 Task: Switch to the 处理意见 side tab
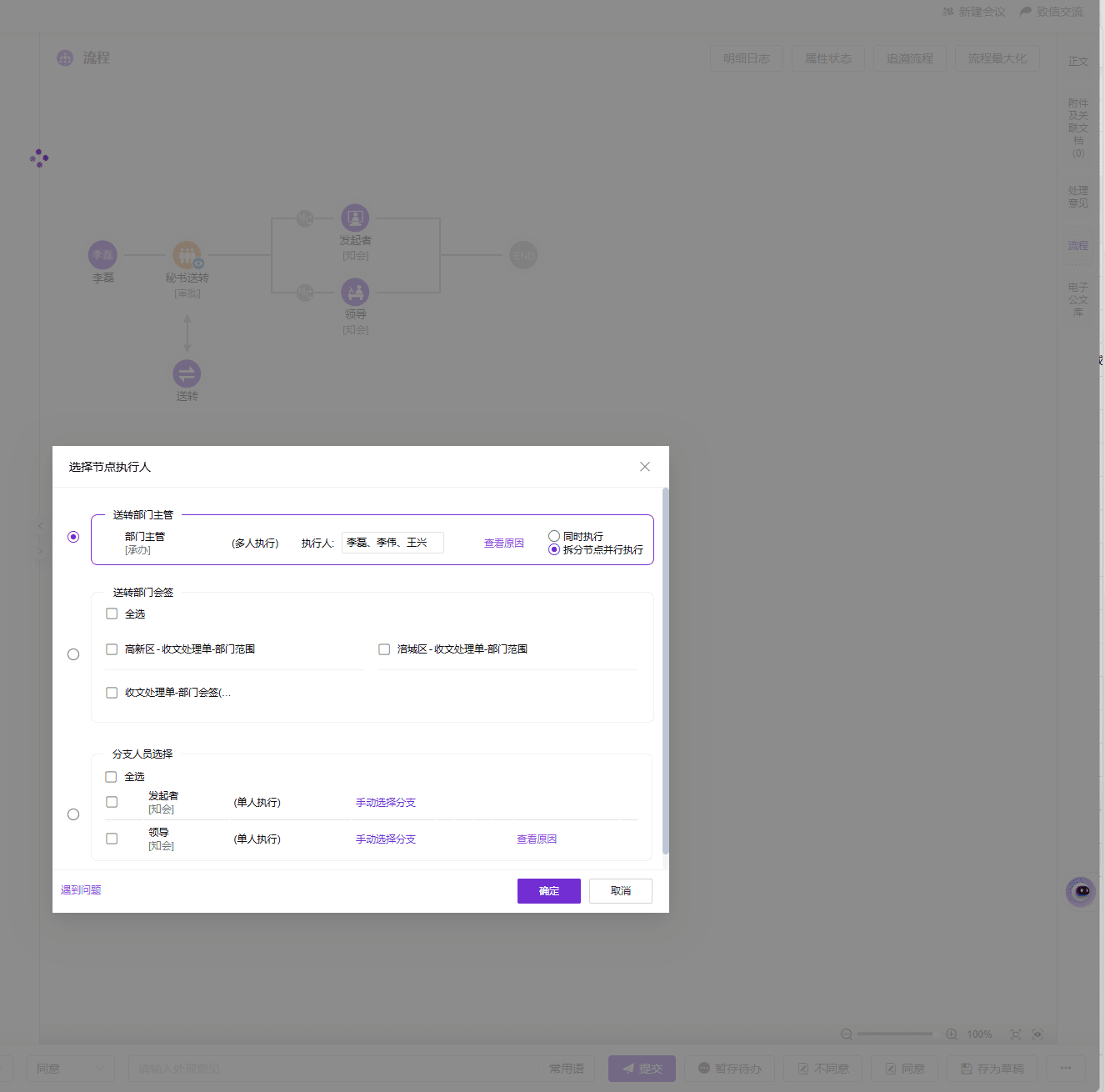coord(1078,197)
